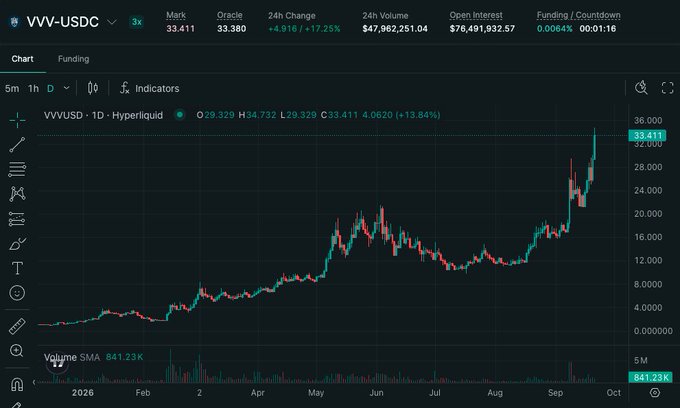Open the emoji icons tool
Image resolution: width=680 pixels, height=408 pixels.
point(17,293)
